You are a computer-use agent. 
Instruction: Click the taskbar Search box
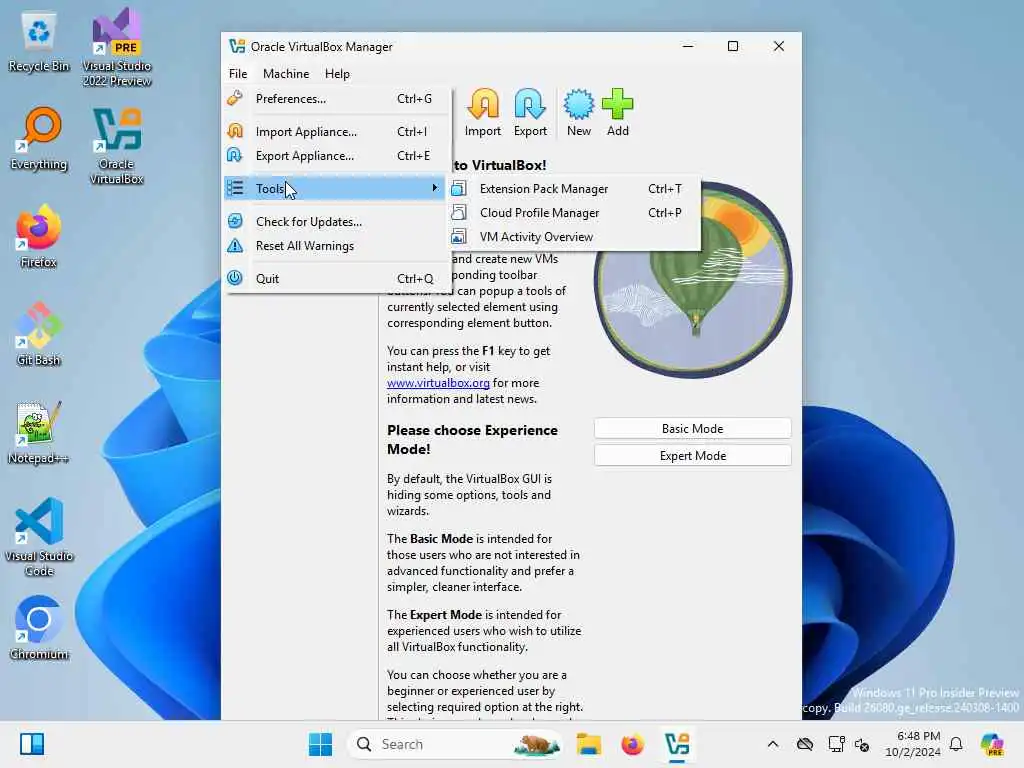pos(456,744)
